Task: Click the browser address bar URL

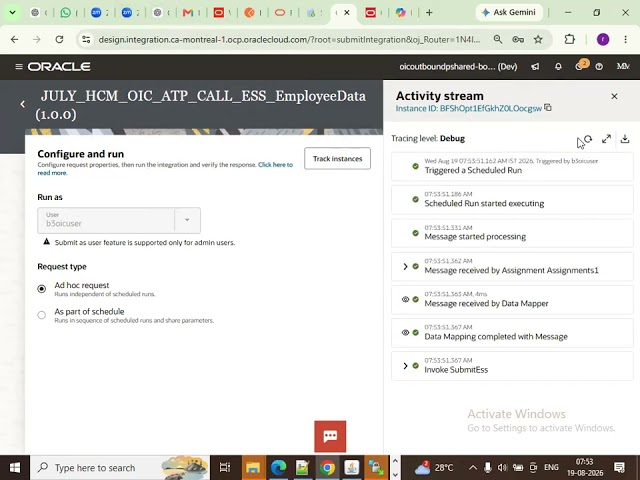Action: [x=289, y=39]
